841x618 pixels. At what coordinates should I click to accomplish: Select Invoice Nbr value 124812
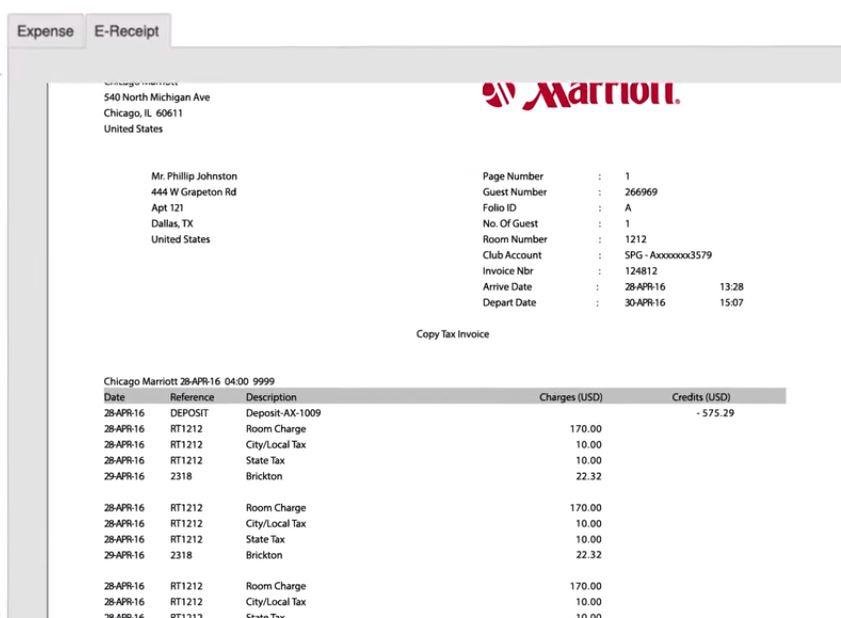[641, 271]
